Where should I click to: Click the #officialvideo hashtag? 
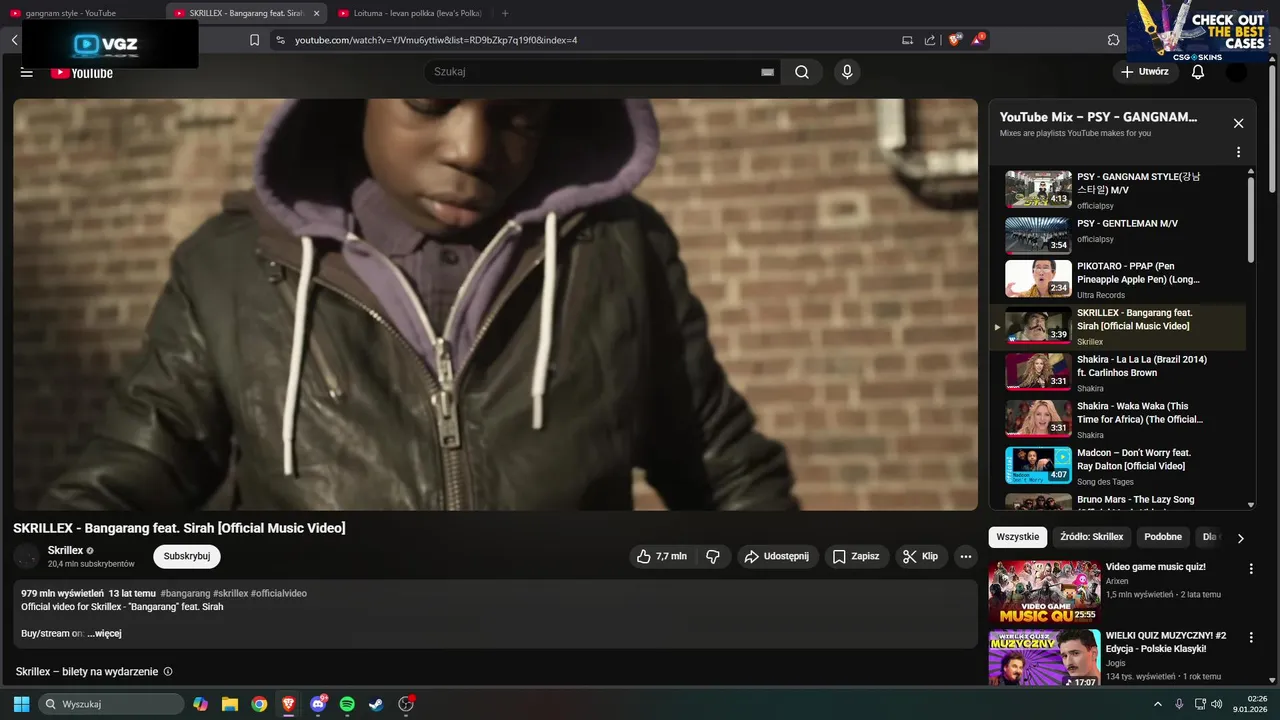(x=279, y=593)
